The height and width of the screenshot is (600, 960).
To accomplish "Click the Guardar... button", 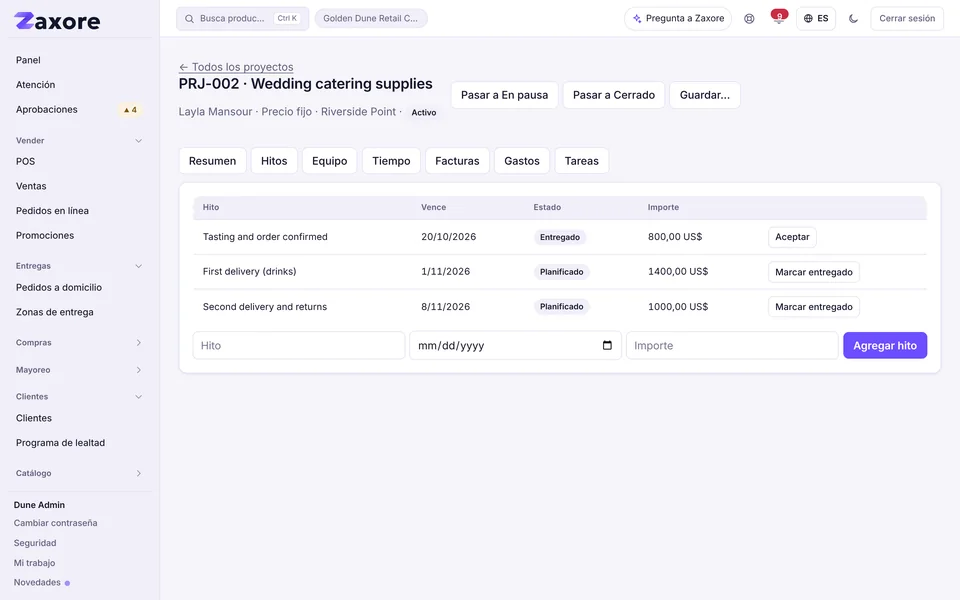I will click(x=705, y=95).
